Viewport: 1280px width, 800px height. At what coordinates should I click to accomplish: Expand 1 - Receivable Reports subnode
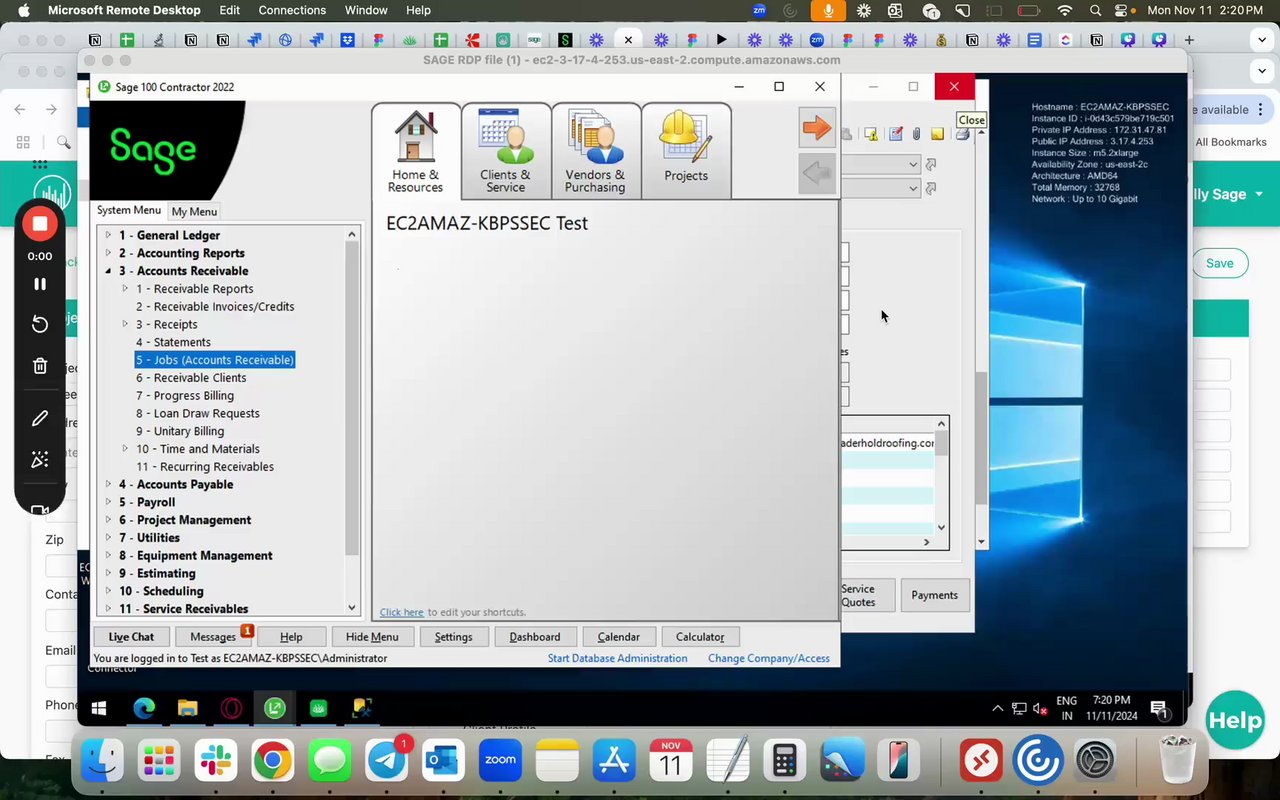point(125,289)
